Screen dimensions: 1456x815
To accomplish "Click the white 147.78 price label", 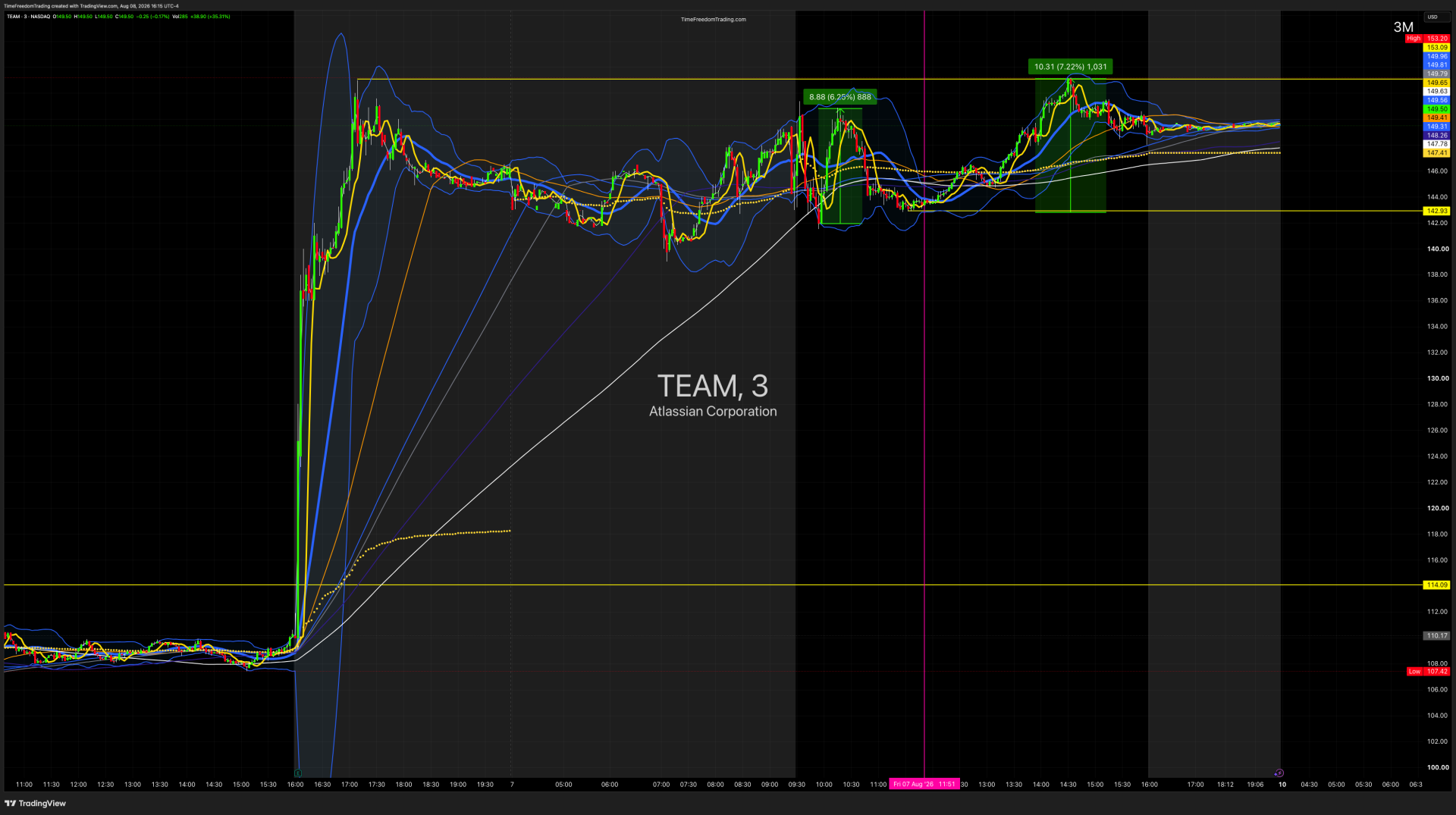I will coord(1436,144).
